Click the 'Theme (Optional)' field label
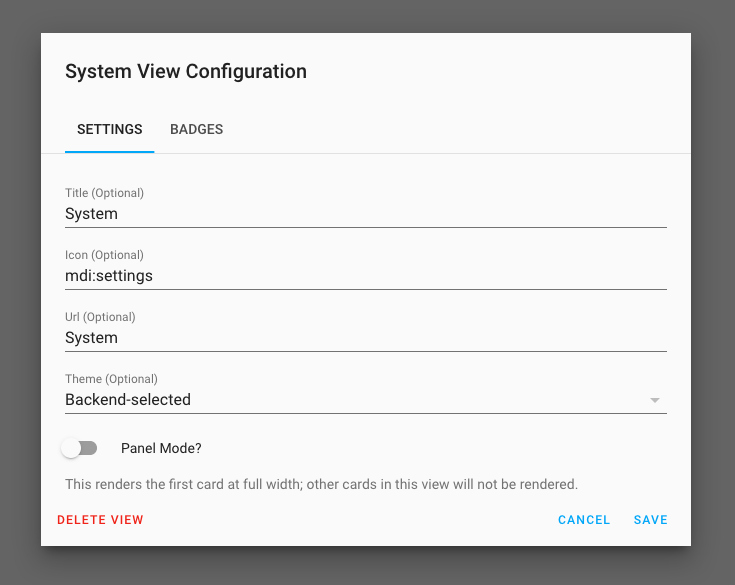The image size is (735, 585). point(111,379)
